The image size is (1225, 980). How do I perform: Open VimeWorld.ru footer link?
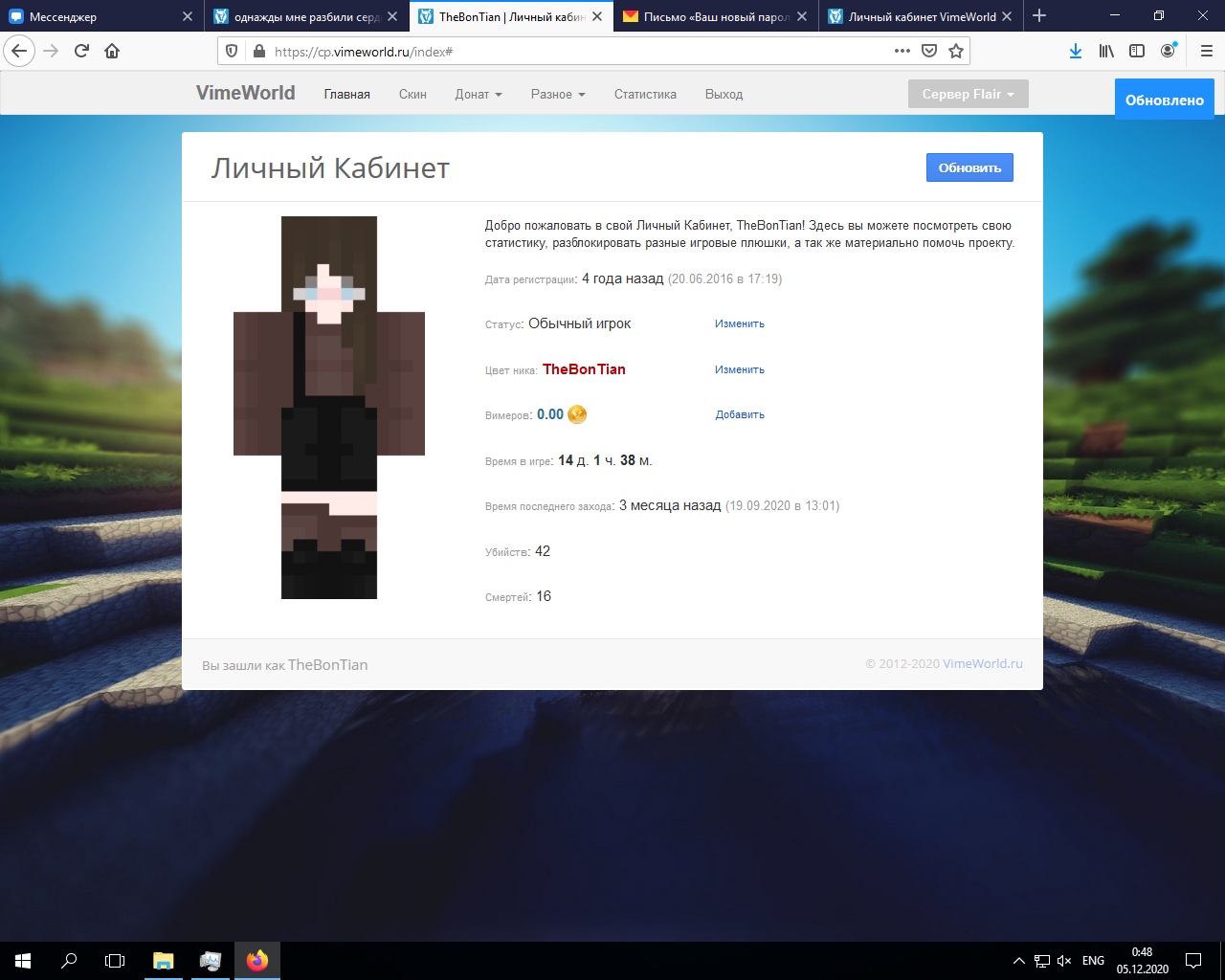coord(983,664)
